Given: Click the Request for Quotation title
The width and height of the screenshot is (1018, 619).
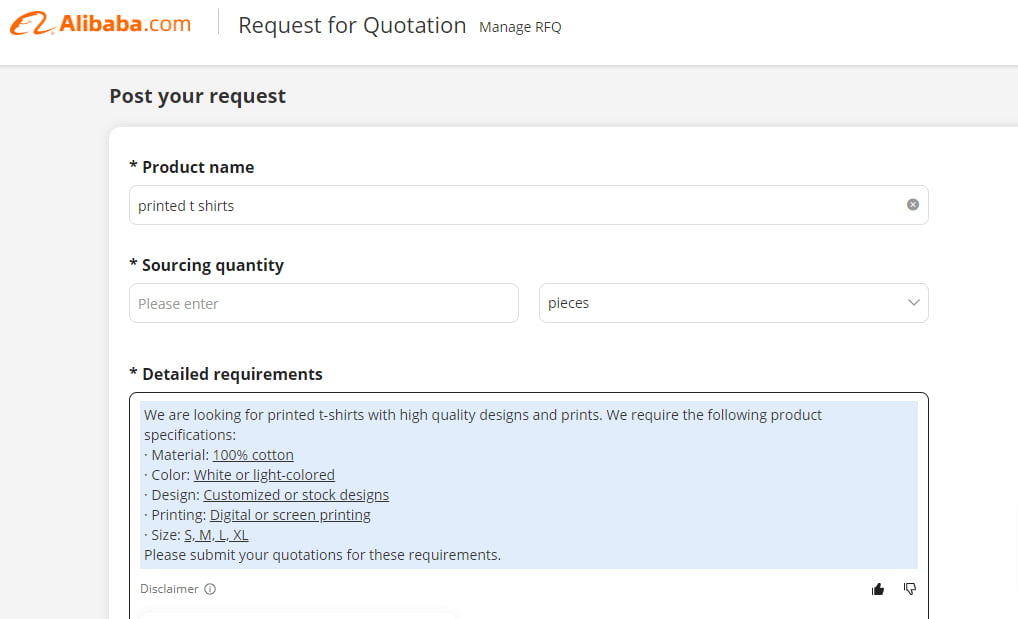Looking at the screenshot, I should pyautogui.click(x=352, y=25).
